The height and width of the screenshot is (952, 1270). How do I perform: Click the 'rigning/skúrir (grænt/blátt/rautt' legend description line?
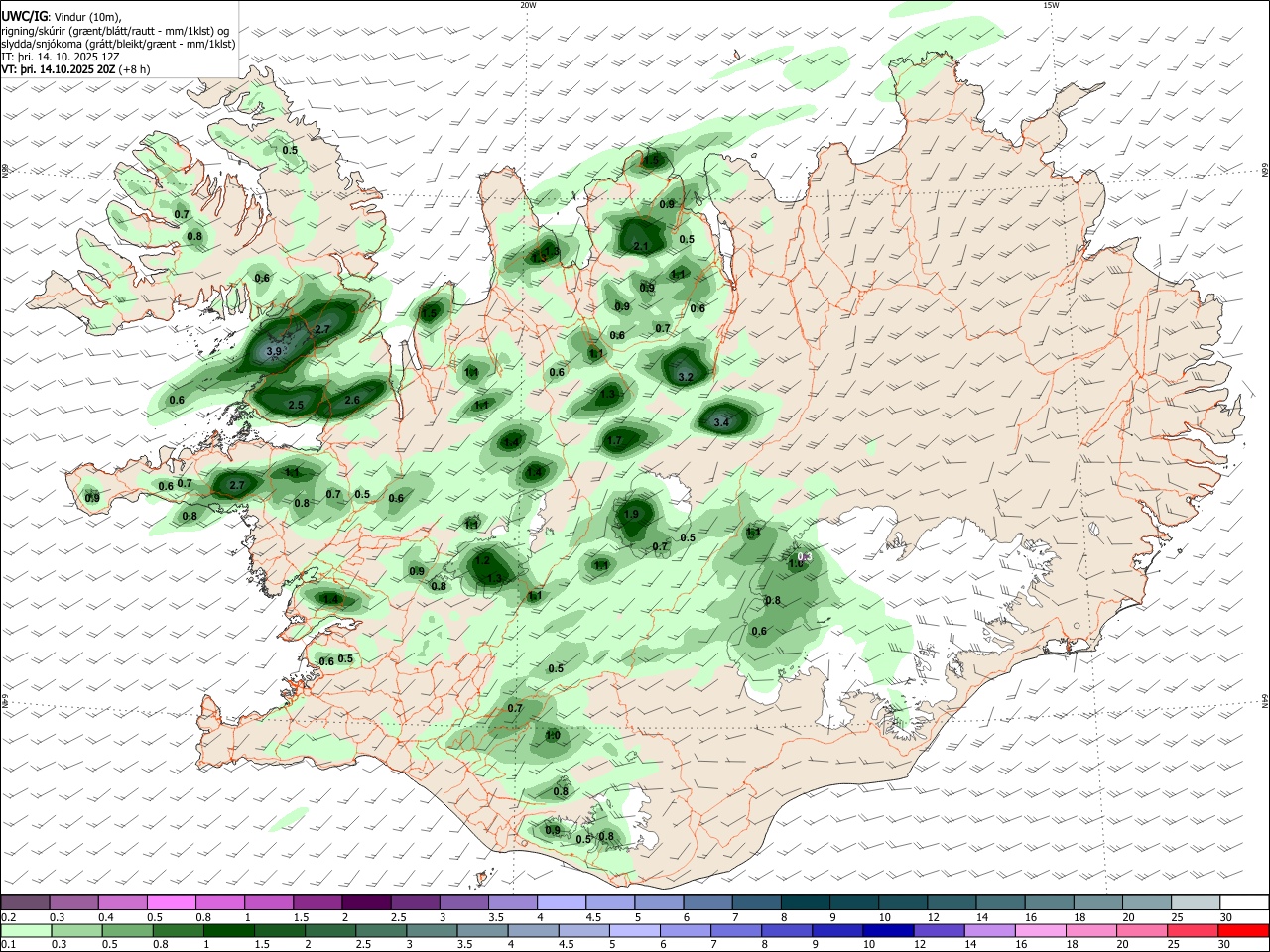(x=115, y=31)
